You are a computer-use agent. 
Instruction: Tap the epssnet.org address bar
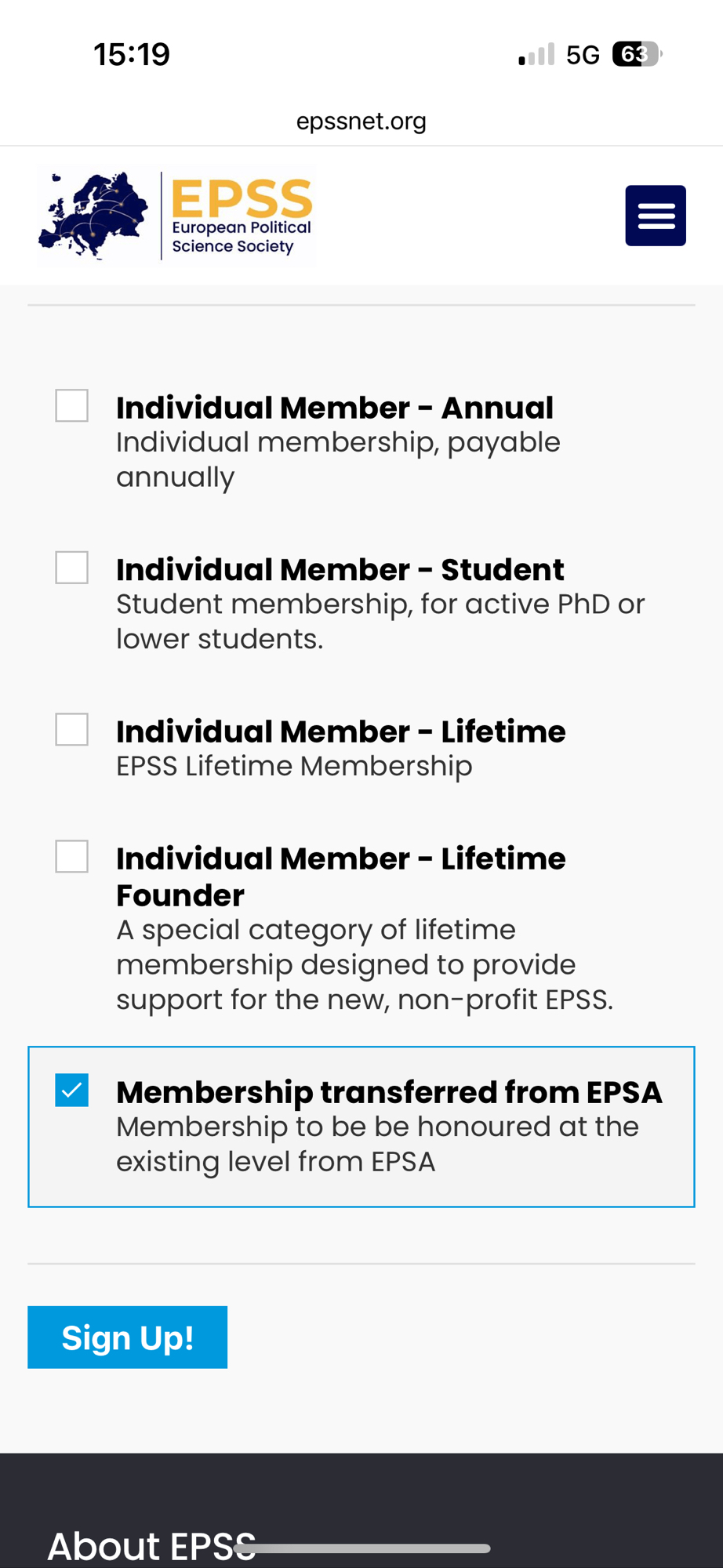361,122
